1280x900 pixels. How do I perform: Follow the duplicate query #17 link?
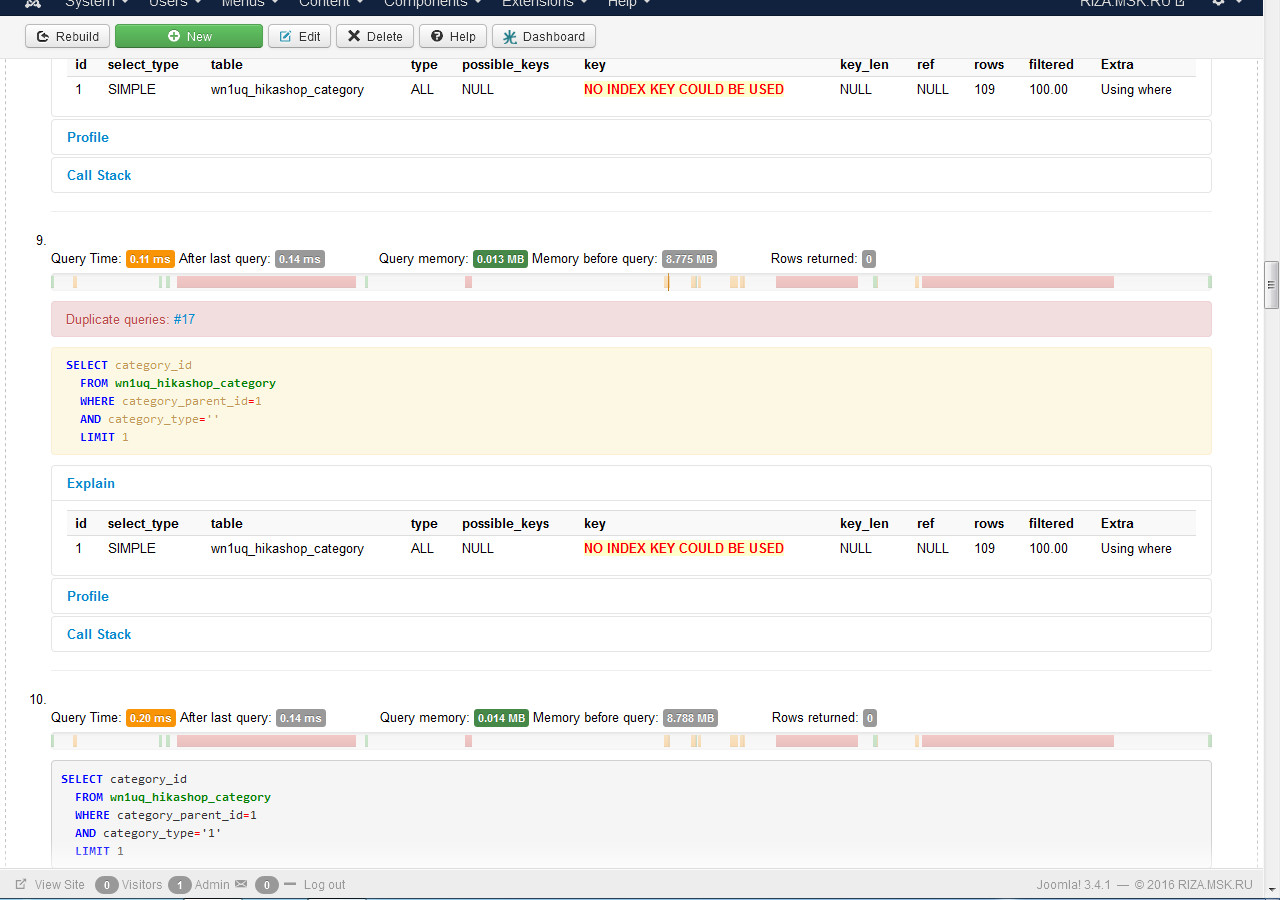pos(184,319)
